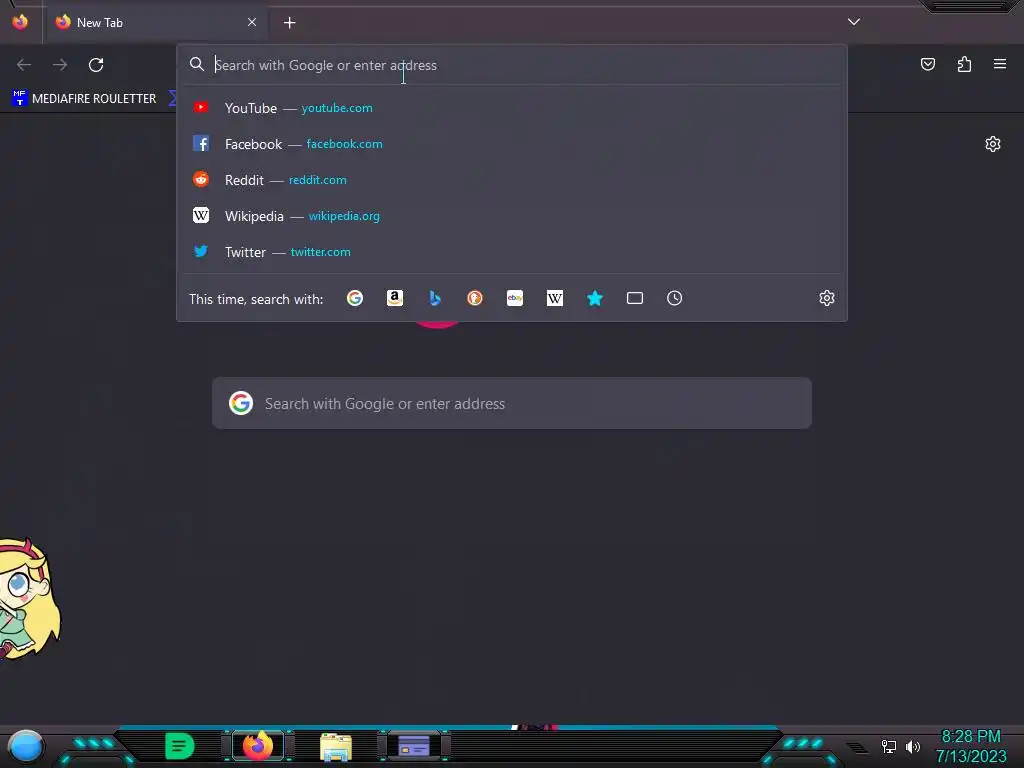Open the purple window app in taskbar
This screenshot has height=768, width=1024.
click(x=414, y=746)
